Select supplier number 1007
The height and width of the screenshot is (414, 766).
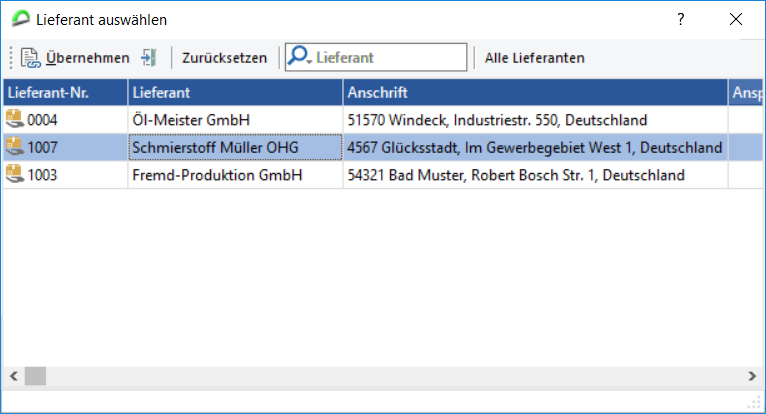click(42, 147)
